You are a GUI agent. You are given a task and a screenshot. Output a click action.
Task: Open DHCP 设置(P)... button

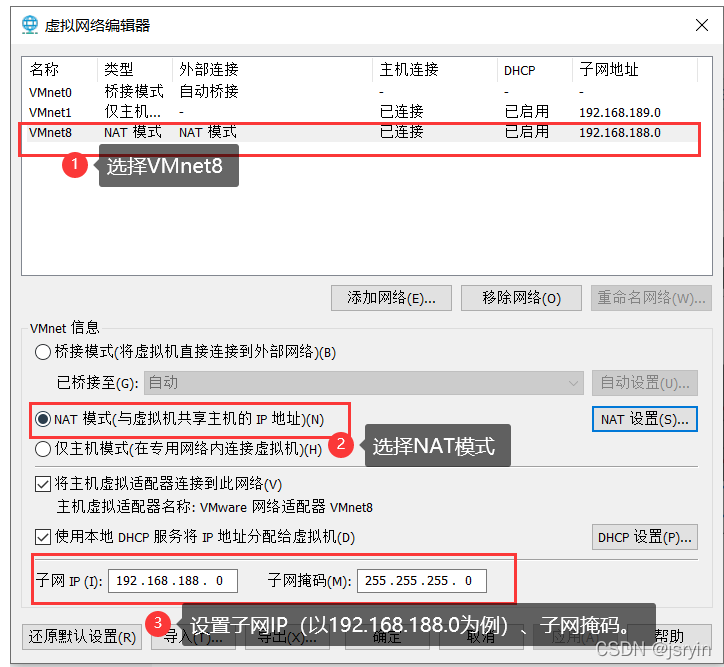645,537
